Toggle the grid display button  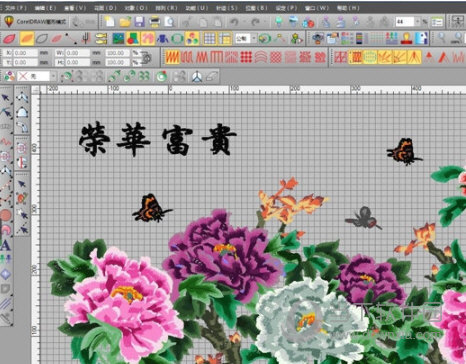210,38
